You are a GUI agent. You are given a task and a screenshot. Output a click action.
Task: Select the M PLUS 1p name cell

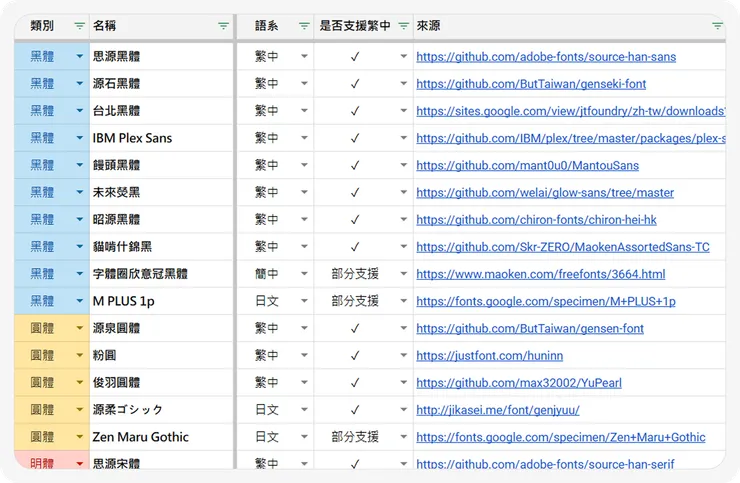pyautogui.click(x=161, y=301)
